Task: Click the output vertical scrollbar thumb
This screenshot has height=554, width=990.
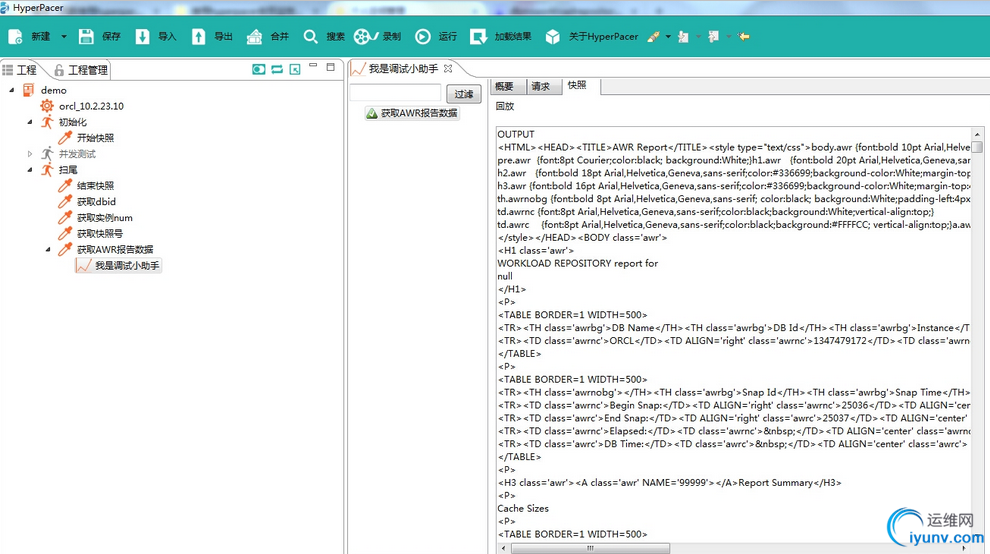Action: tap(977, 147)
